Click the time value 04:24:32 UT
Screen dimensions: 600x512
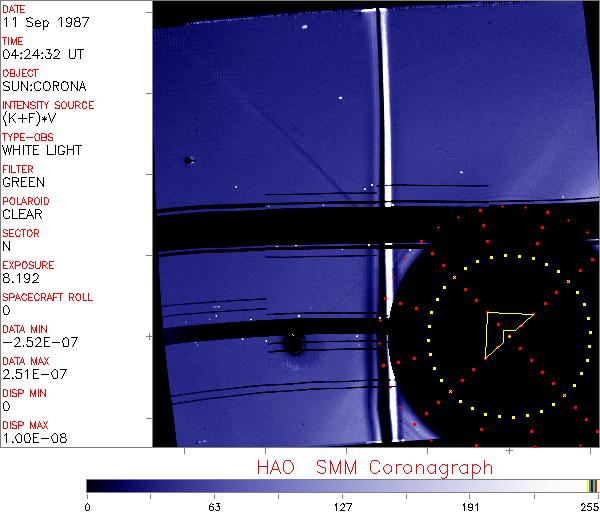pos(41,55)
